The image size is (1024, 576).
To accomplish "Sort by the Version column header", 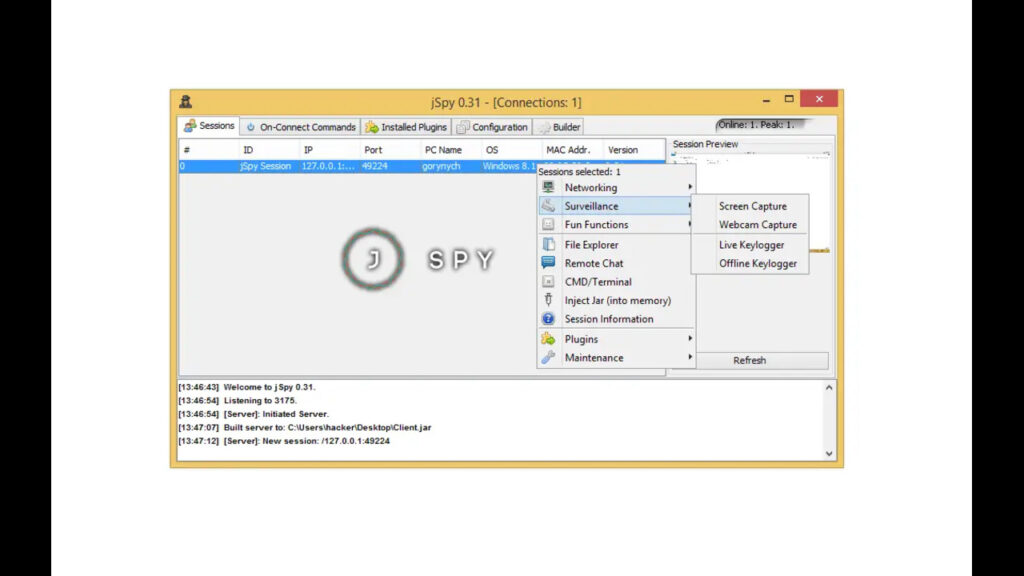I will 632,150.
